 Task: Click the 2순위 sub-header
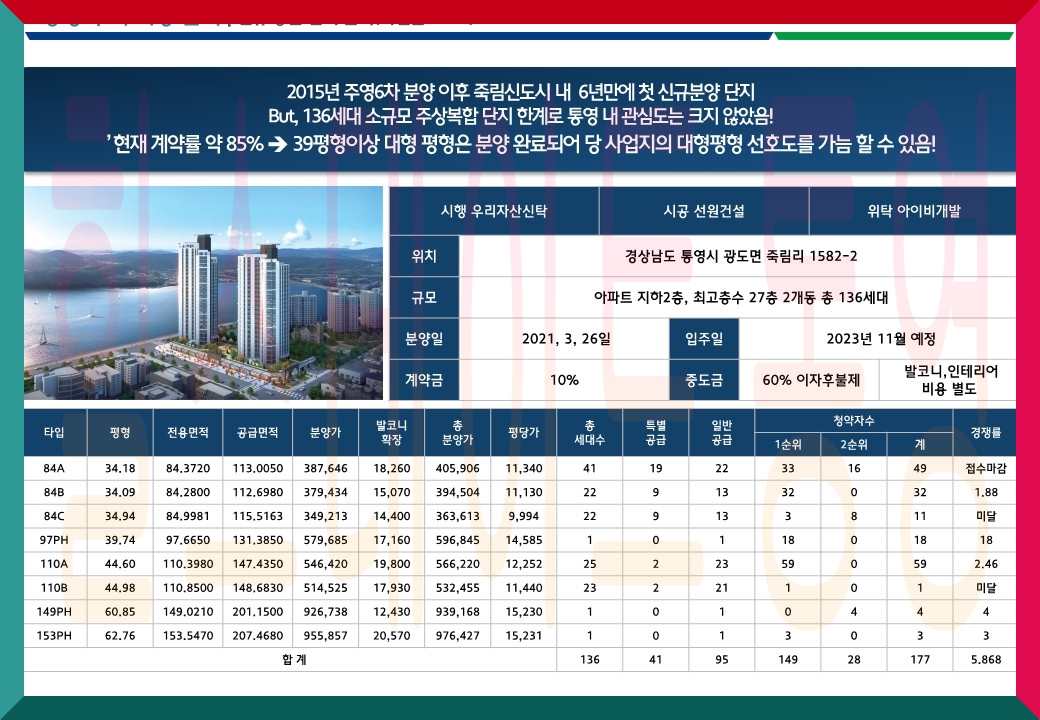[854, 444]
